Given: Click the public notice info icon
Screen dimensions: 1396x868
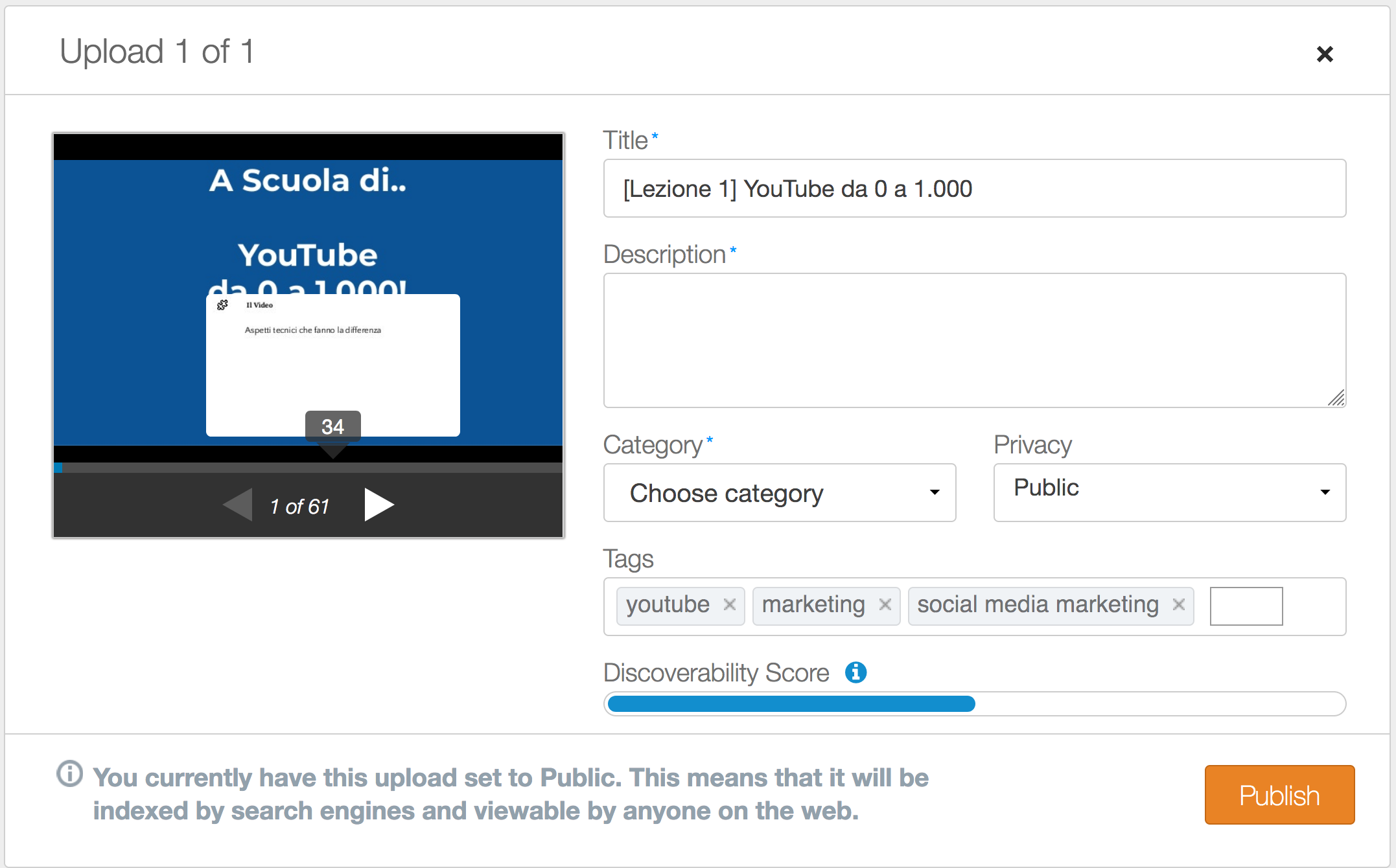Looking at the screenshot, I should coord(69,773).
